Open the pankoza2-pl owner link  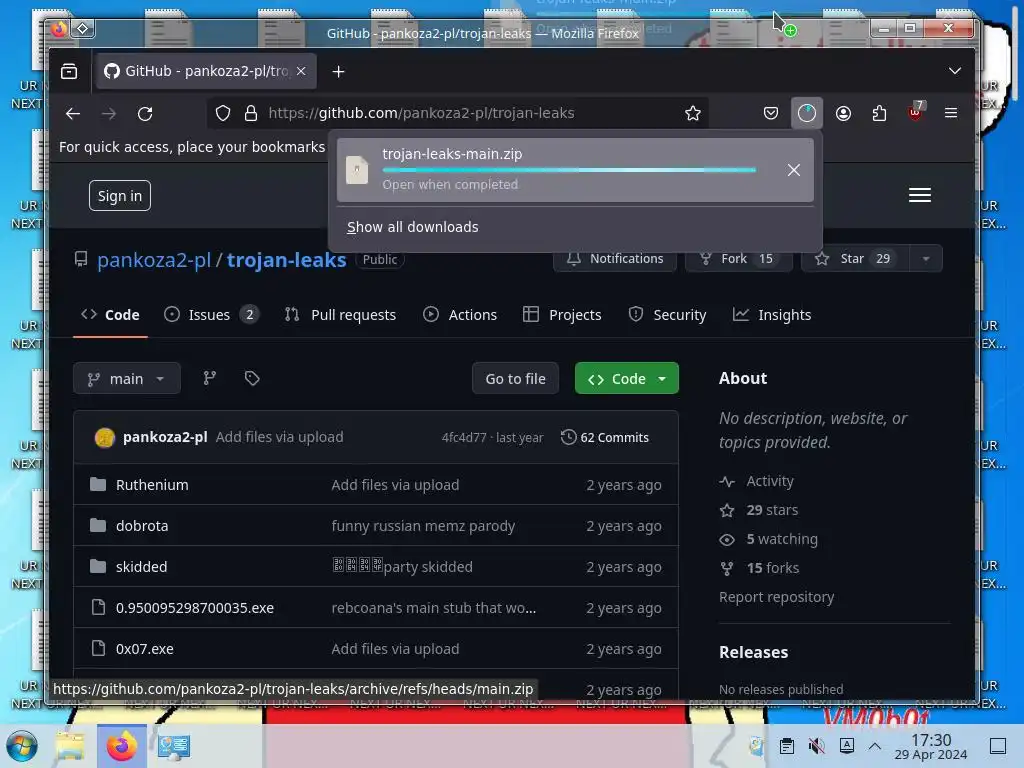[154, 260]
